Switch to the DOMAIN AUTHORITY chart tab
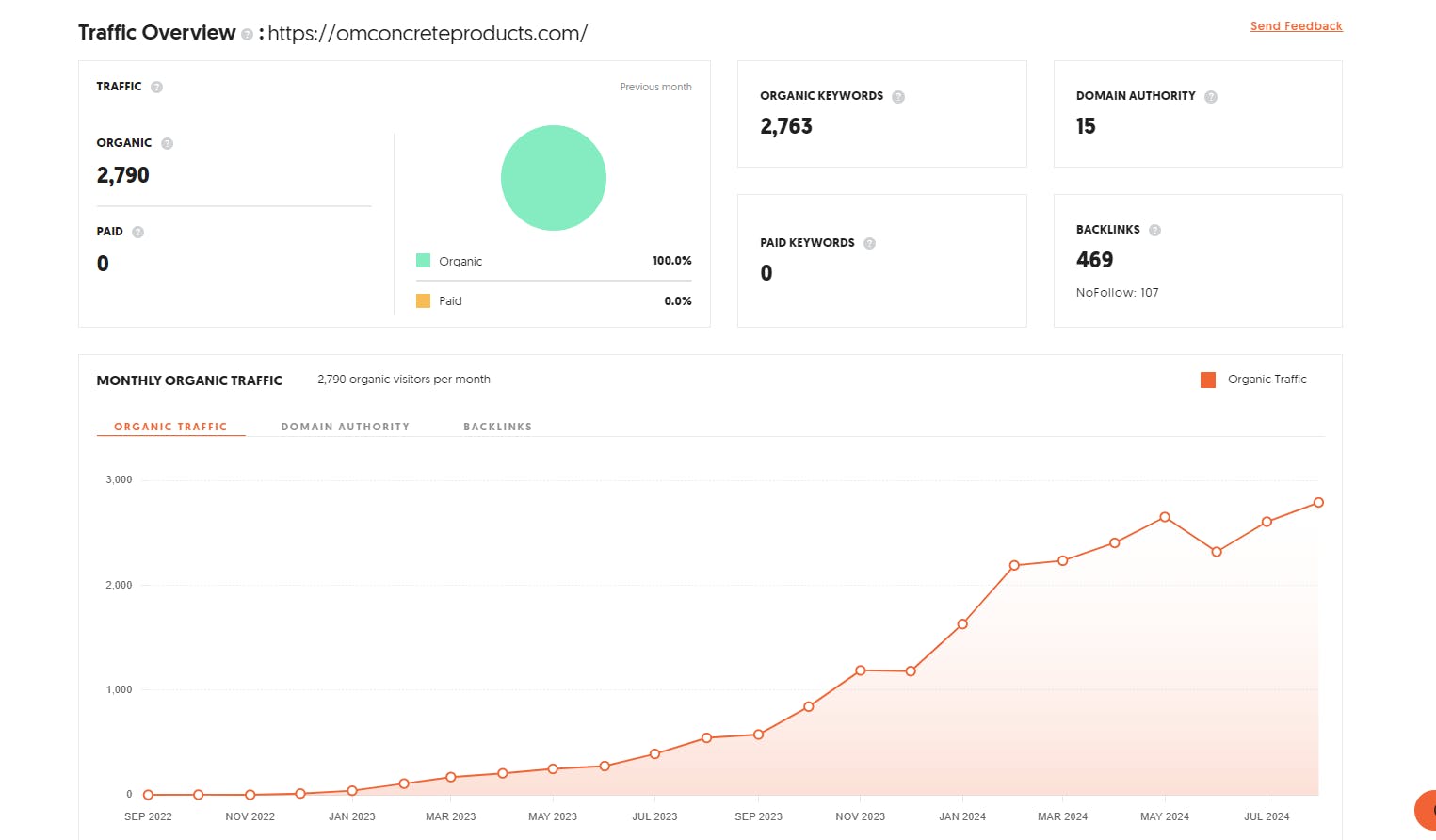This screenshot has height=840, width=1436. point(346,427)
